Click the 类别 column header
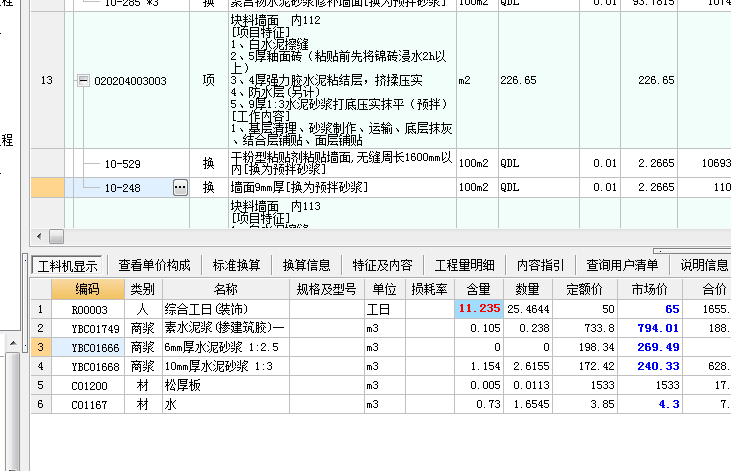The height and width of the screenshot is (471, 731). [x=143, y=290]
